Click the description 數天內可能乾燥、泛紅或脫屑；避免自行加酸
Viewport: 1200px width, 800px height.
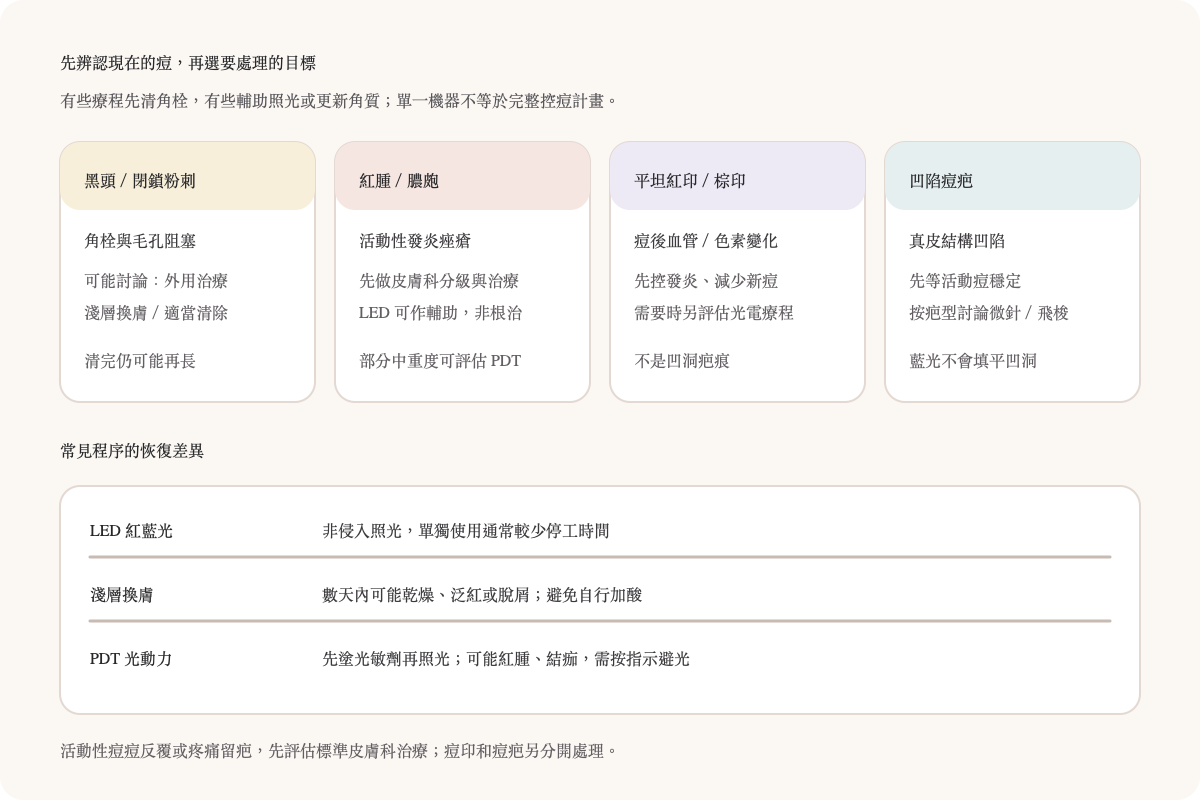tap(482, 595)
